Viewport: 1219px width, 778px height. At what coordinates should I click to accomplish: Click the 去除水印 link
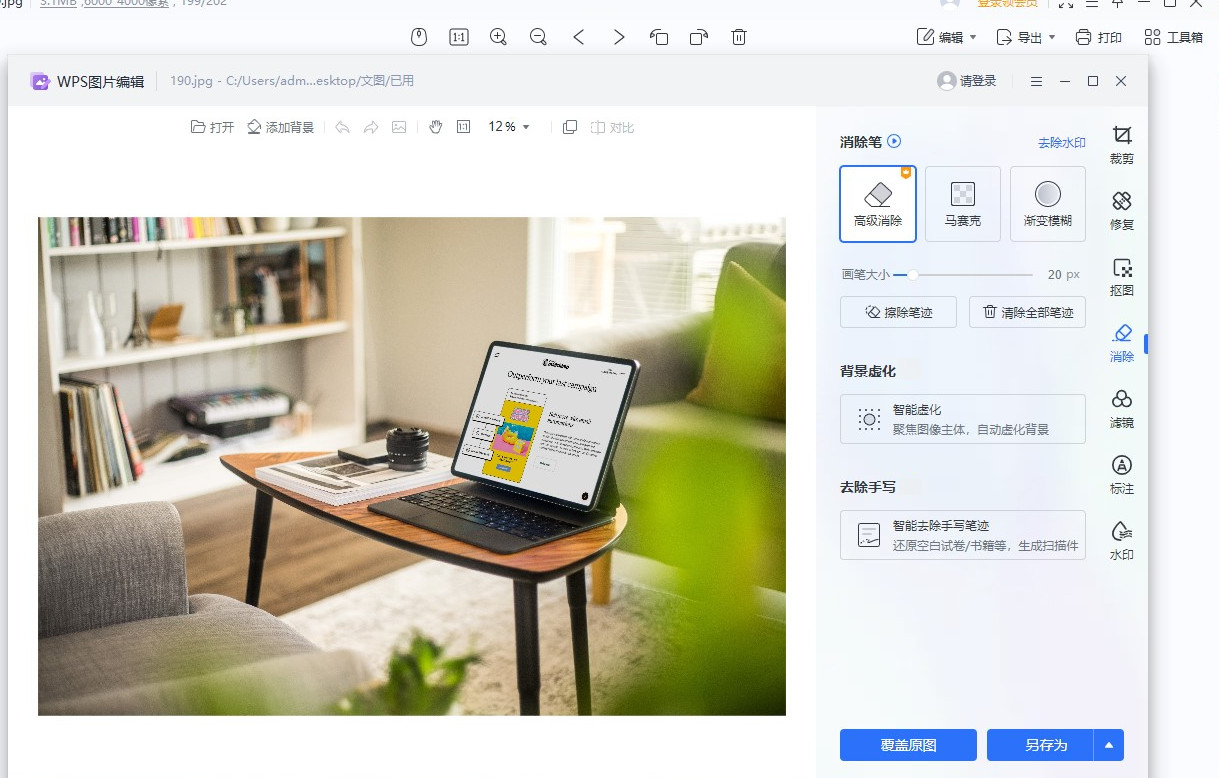(1061, 143)
